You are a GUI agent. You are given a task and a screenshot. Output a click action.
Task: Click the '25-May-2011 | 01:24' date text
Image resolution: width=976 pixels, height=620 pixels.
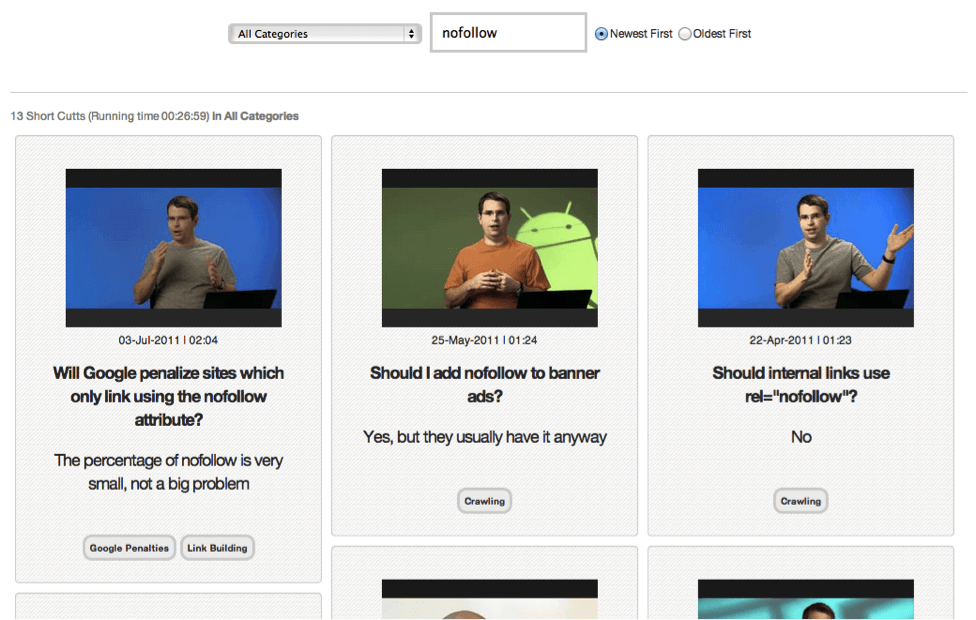pyautogui.click(x=484, y=341)
